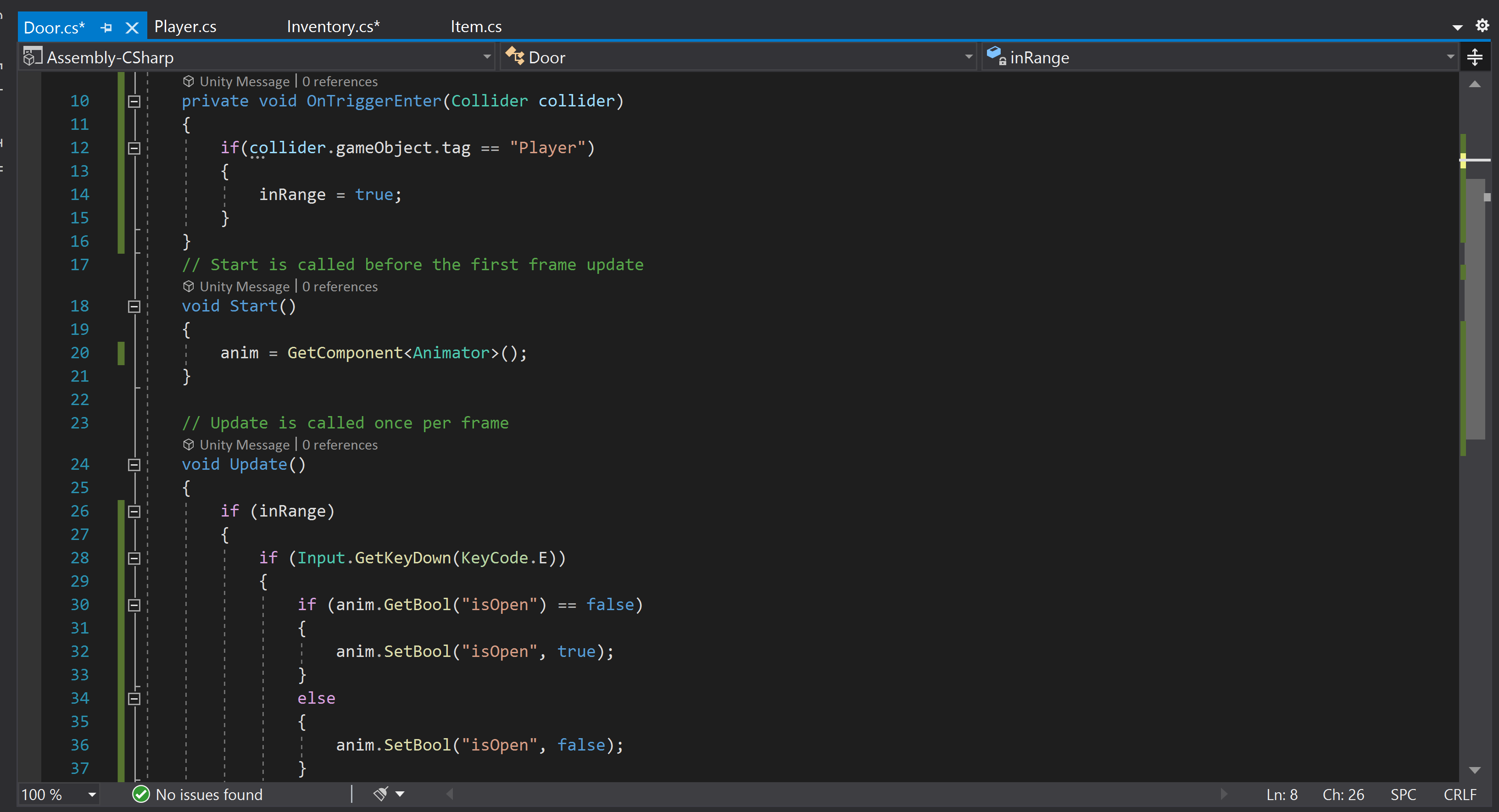Screen dimensions: 1499x812
Task: Click the vertical scrollbar thumb
Action: (x=1475, y=308)
